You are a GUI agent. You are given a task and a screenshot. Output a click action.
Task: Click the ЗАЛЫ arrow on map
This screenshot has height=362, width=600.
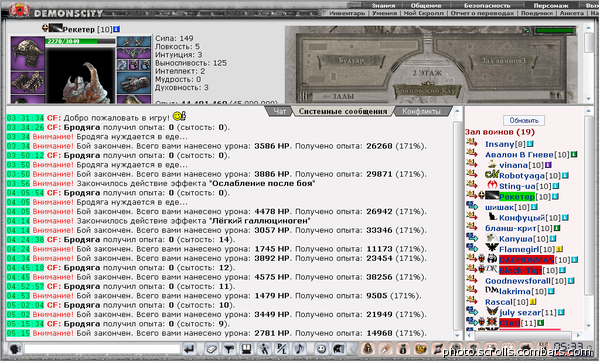[338, 96]
